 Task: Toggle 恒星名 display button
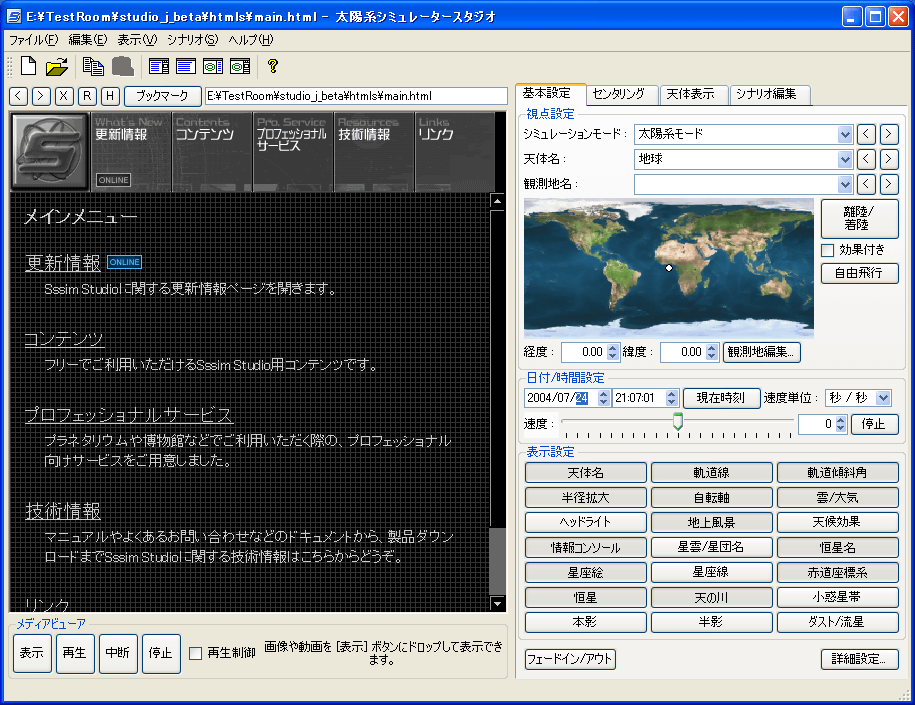coord(837,547)
